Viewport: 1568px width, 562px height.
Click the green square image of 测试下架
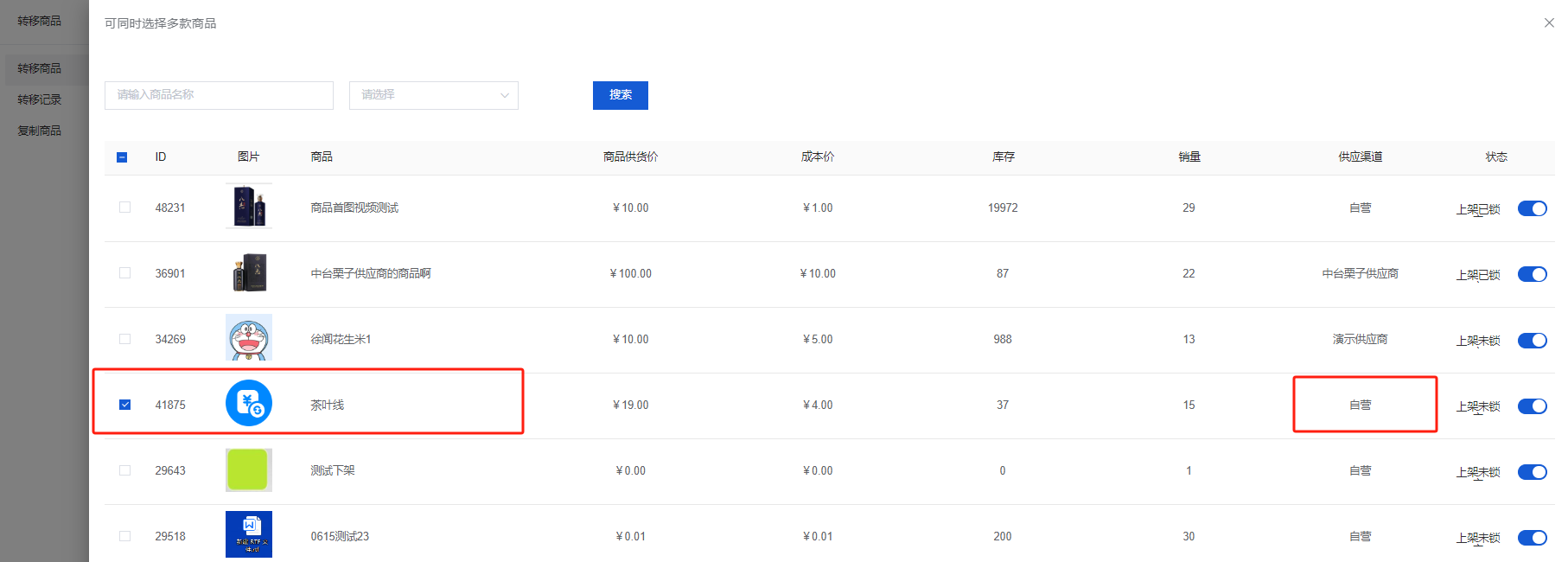click(248, 469)
